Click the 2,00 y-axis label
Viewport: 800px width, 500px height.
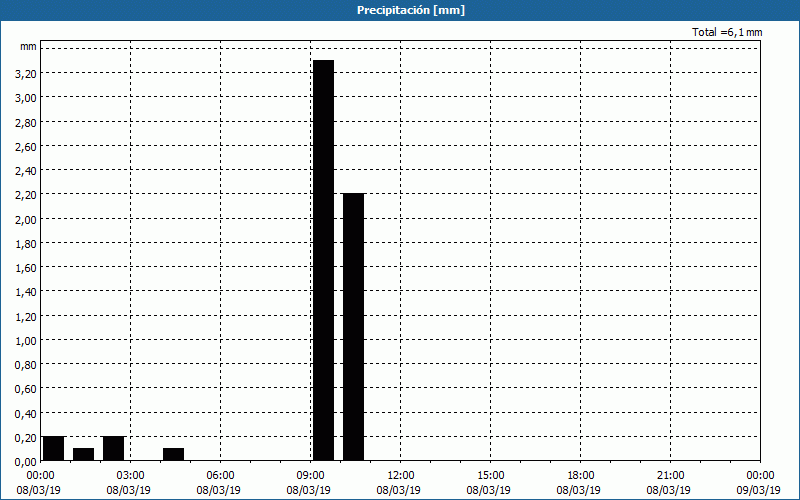26,219
